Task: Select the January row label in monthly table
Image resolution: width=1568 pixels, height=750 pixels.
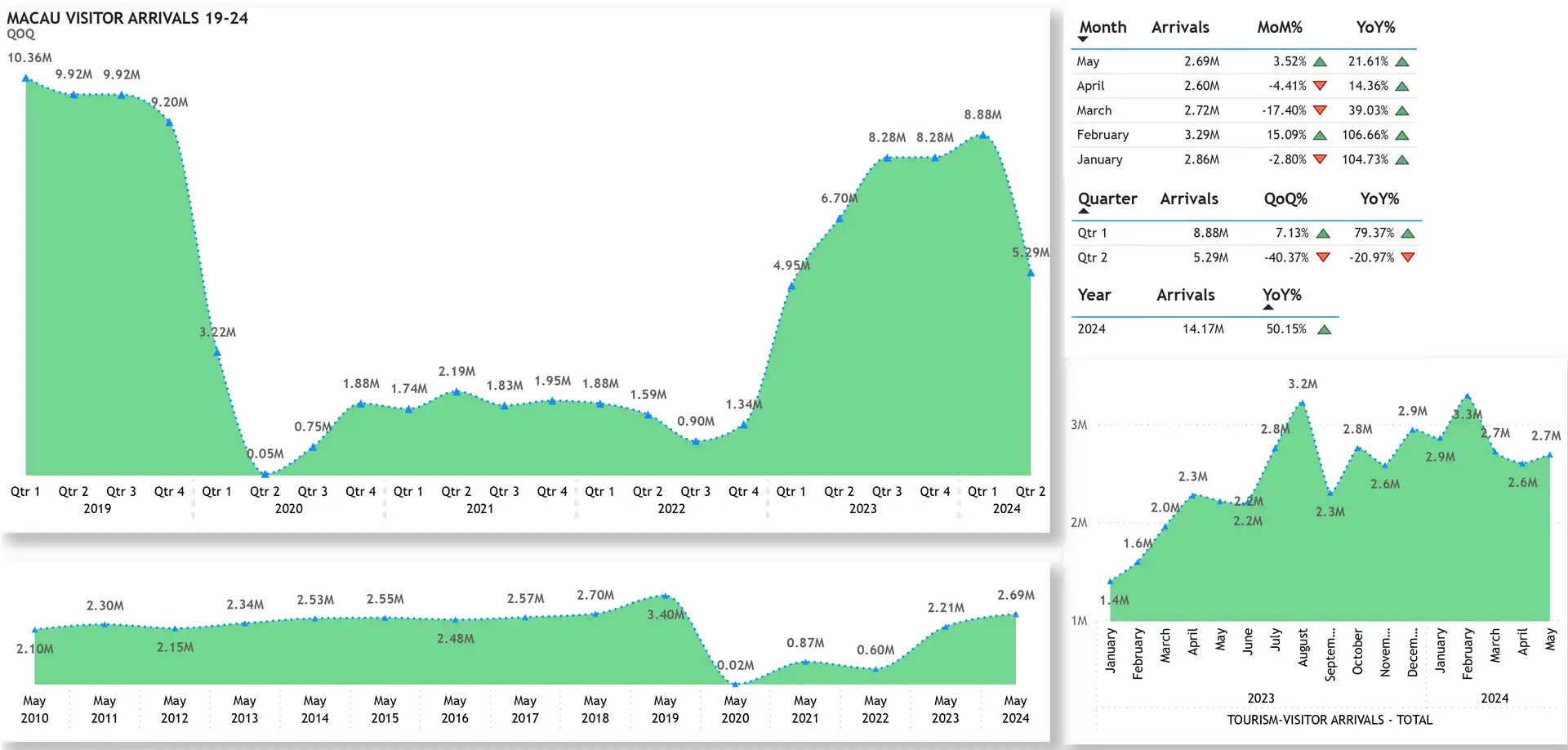Action: pos(1099,159)
